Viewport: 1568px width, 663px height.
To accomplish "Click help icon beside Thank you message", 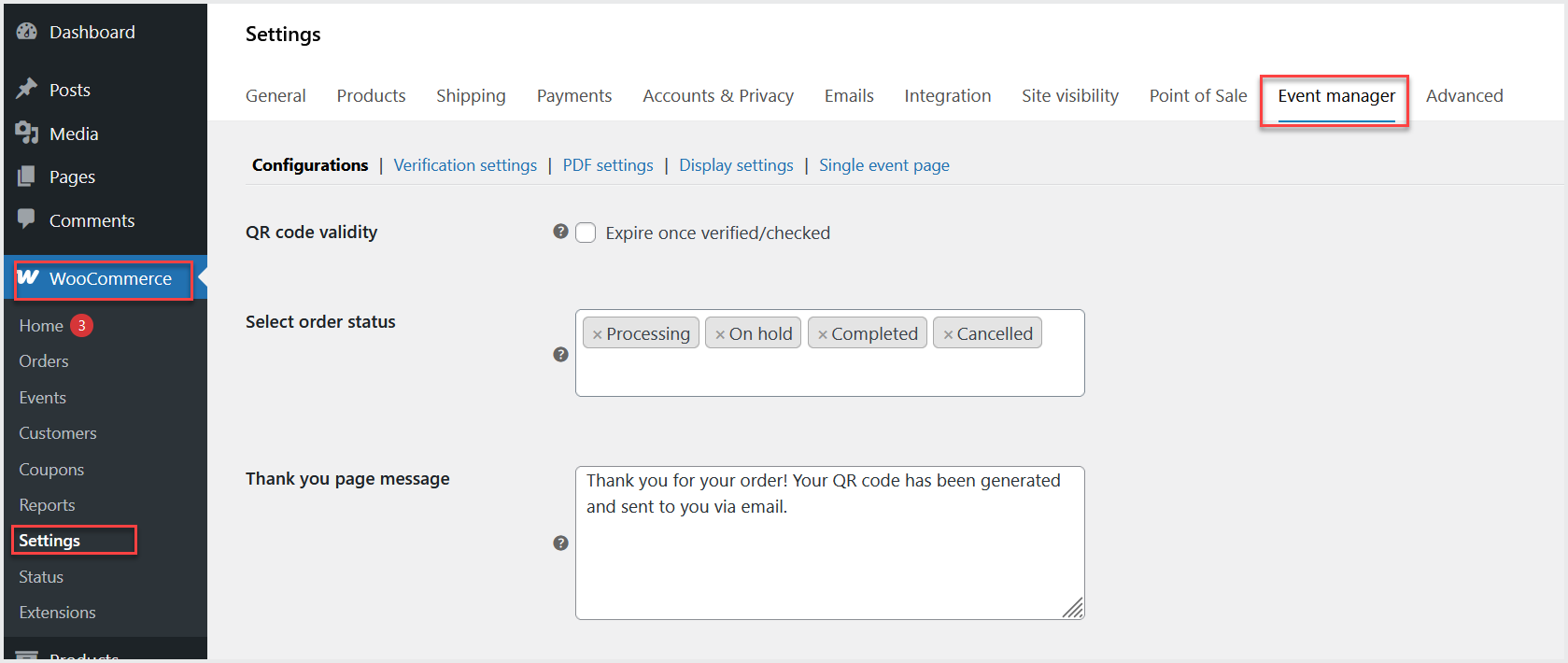I will (x=560, y=543).
